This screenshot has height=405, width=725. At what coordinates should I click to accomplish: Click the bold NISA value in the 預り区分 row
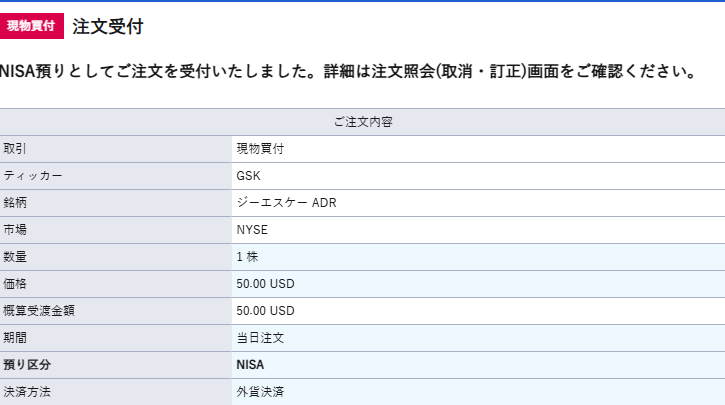pos(251,365)
